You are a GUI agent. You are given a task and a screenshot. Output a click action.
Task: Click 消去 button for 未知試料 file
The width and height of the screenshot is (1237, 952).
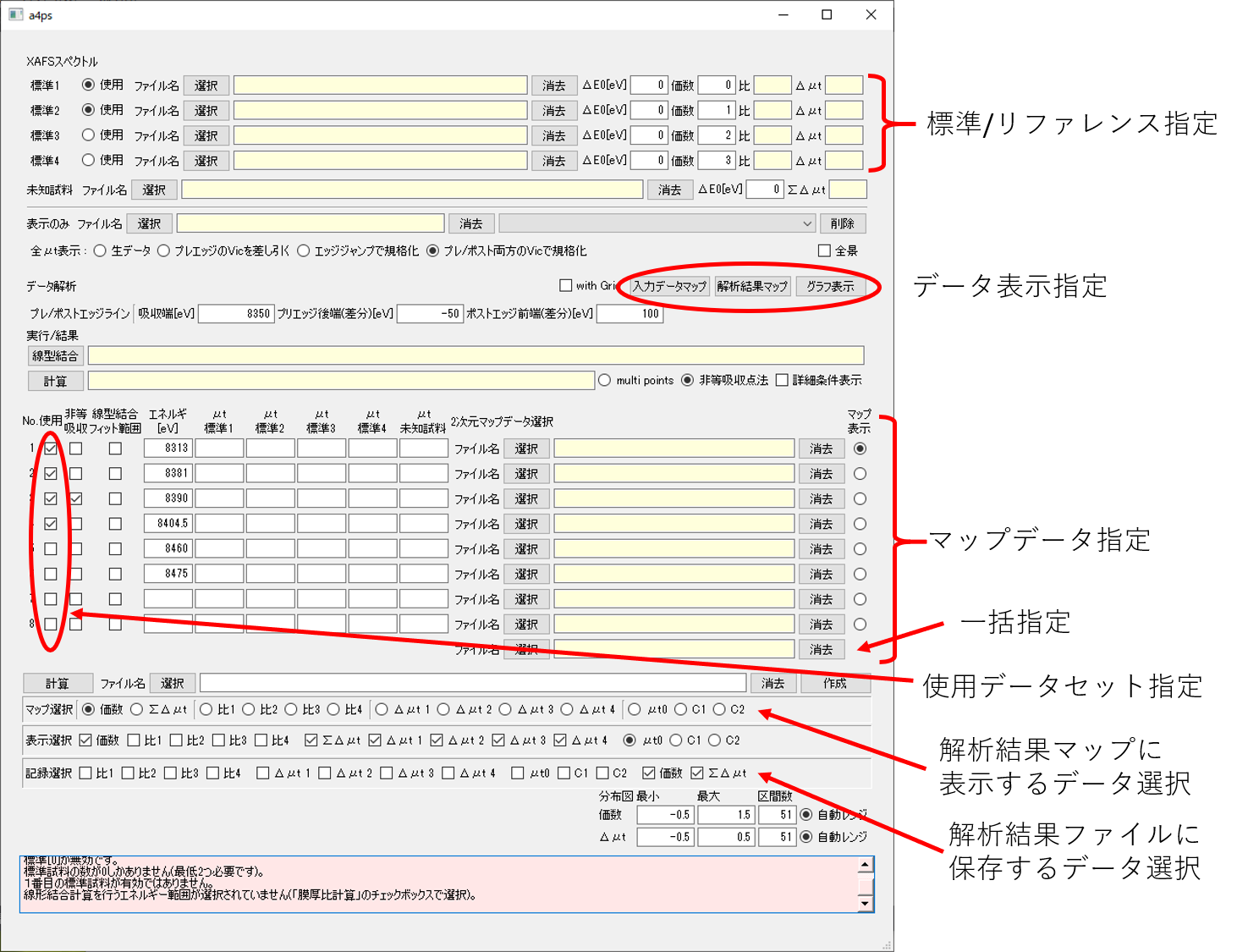(669, 190)
